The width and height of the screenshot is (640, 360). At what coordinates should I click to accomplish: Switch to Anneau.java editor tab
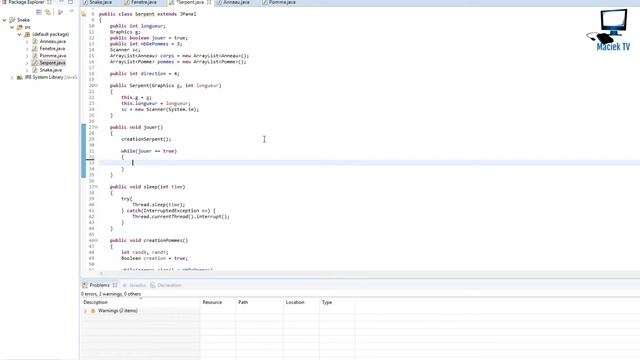(x=236, y=2)
